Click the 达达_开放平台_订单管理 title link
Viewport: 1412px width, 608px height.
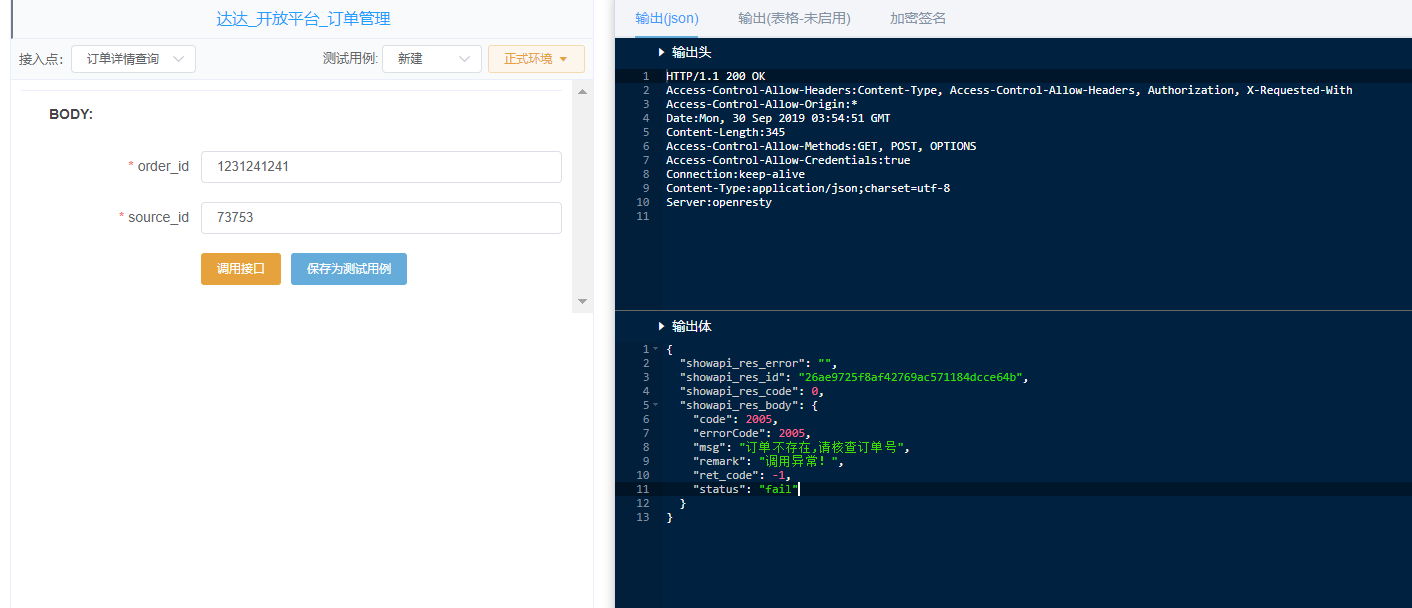(303, 18)
